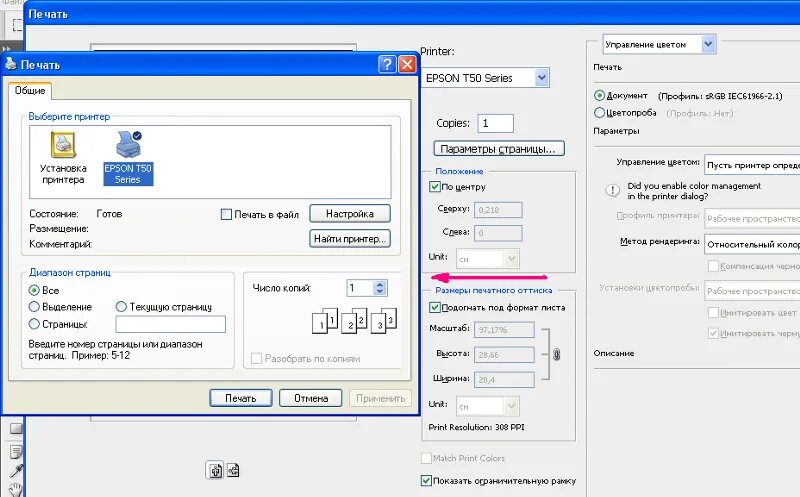Image resolution: width=800 pixels, height=497 pixels.
Task: Click the Имитировать цвет checkbox
Action: pyautogui.click(x=713, y=312)
